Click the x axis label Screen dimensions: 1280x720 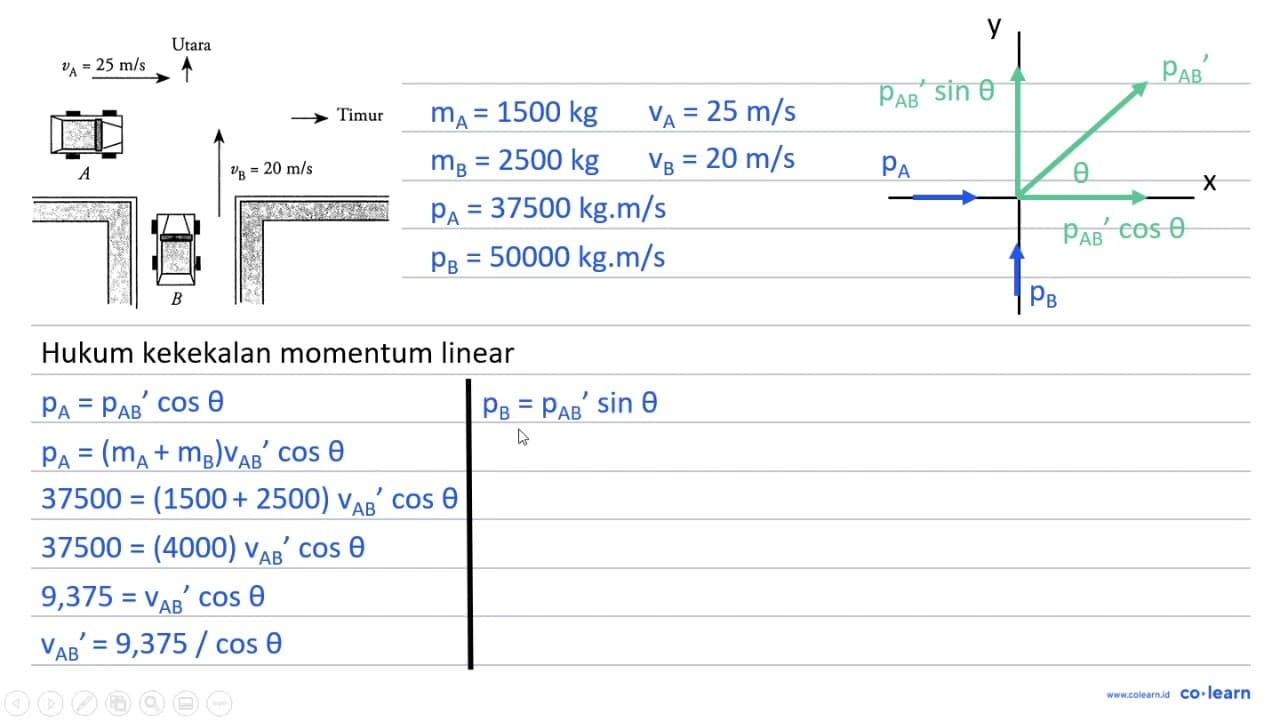[x=1209, y=182]
